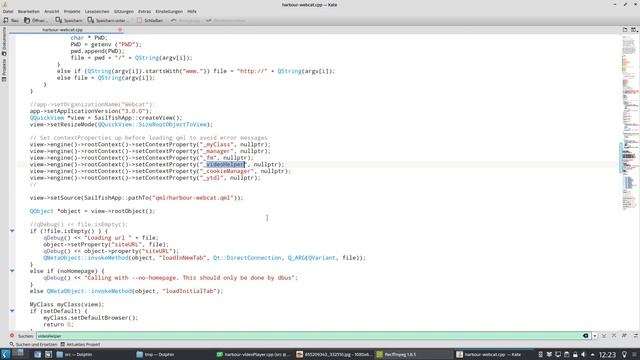Open the Hilfe menu
This screenshot has height=360, width=640.
(192, 11)
